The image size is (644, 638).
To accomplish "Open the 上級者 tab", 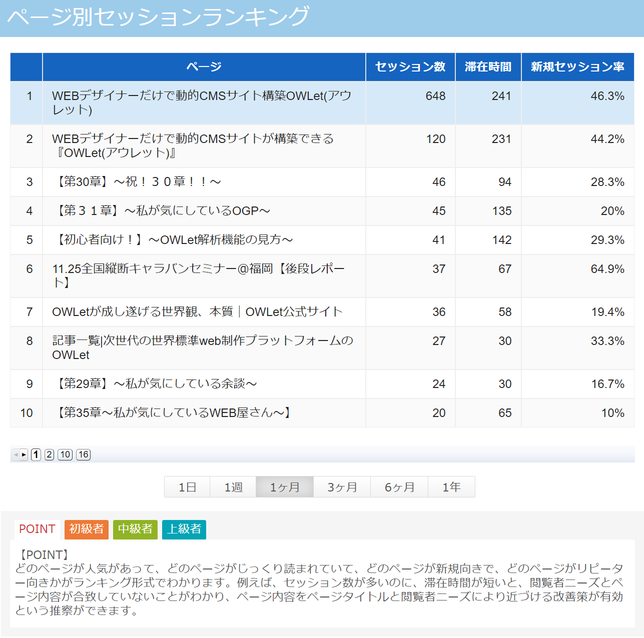I will coord(184,529).
